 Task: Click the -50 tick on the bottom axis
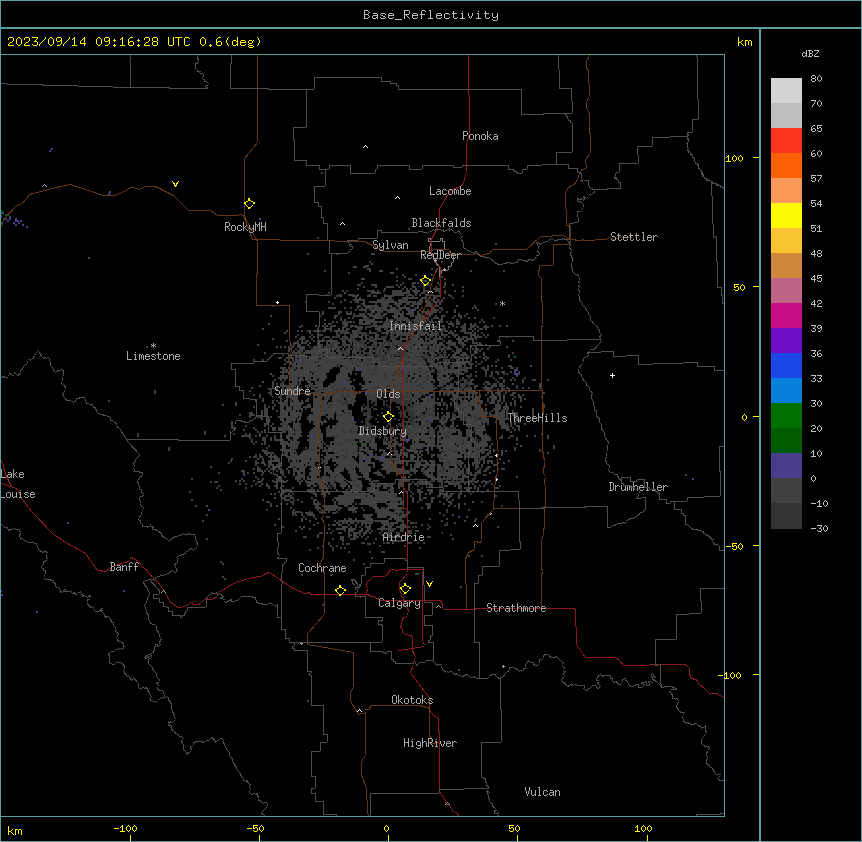coord(255,828)
